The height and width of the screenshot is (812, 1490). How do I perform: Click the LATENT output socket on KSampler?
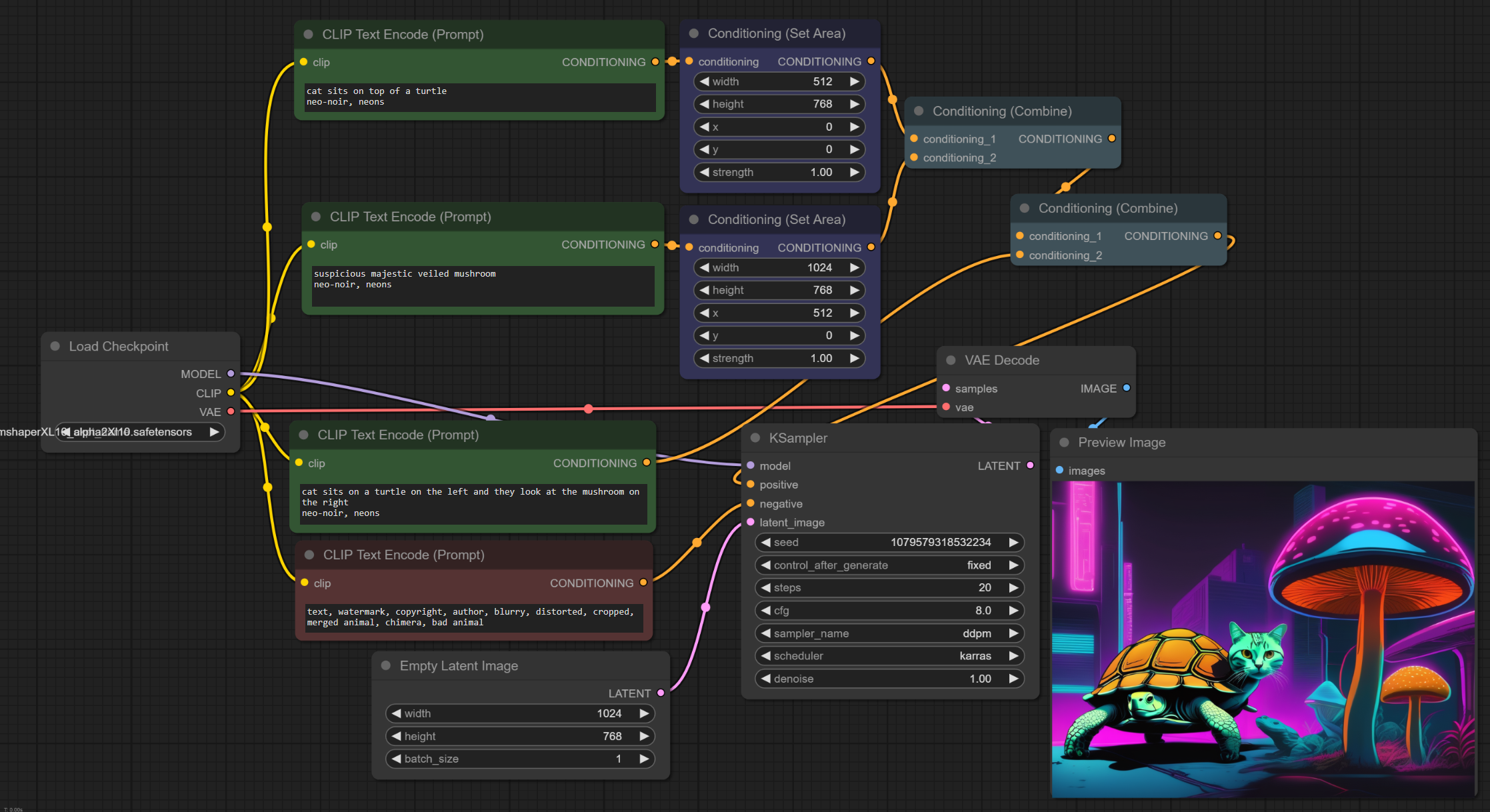pyautogui.click(x=1030, y=465)
